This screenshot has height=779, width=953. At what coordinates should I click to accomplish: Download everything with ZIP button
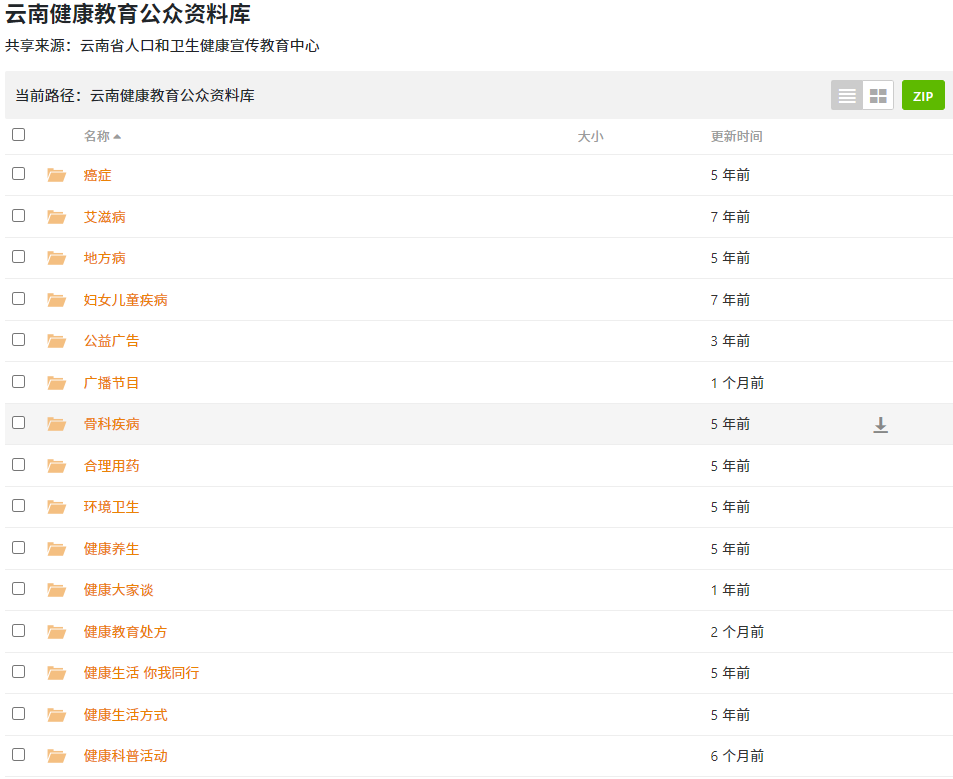pos(922,96)
